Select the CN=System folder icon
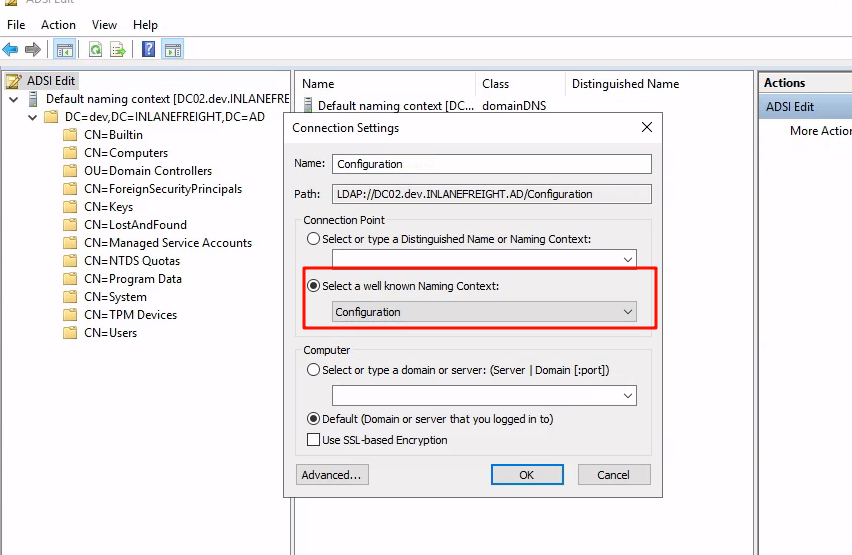Viewport: 852px width, 555px height. pyautogui.click(x=70, y=297)
